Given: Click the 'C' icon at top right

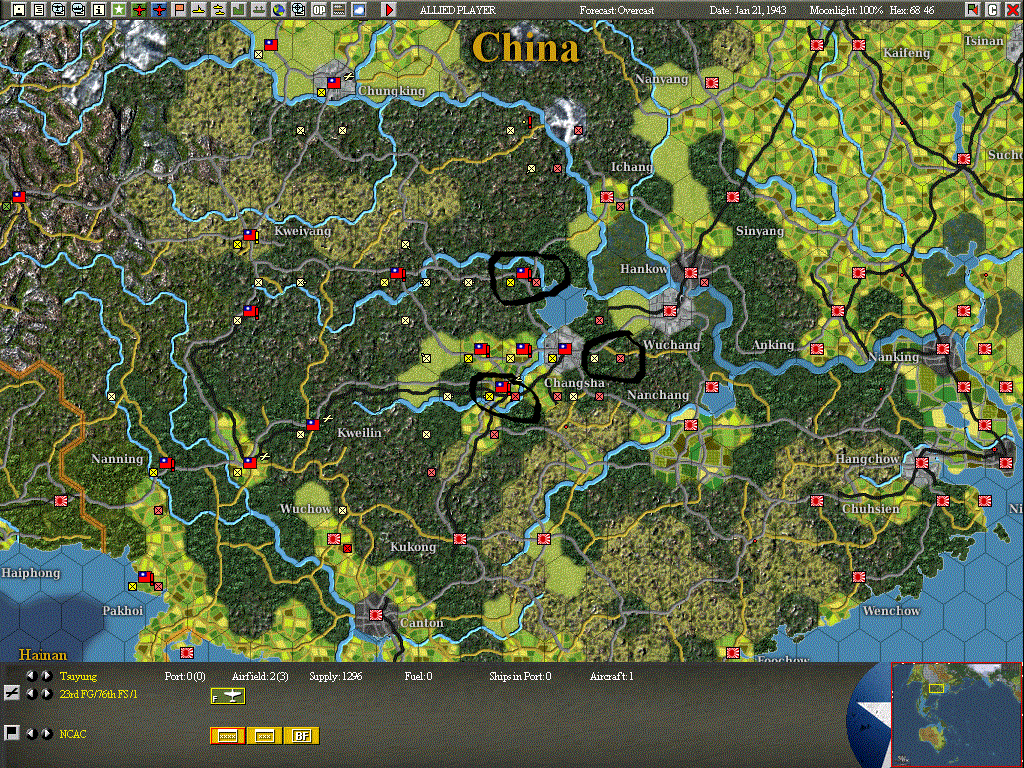Looking at the screenshot, I should [993, 9].
